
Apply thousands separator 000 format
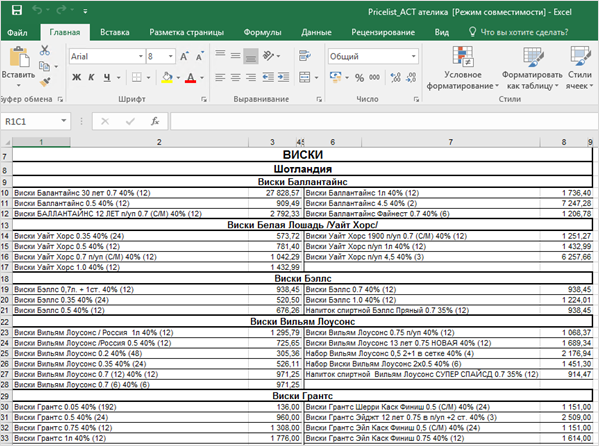coord(374,78)
